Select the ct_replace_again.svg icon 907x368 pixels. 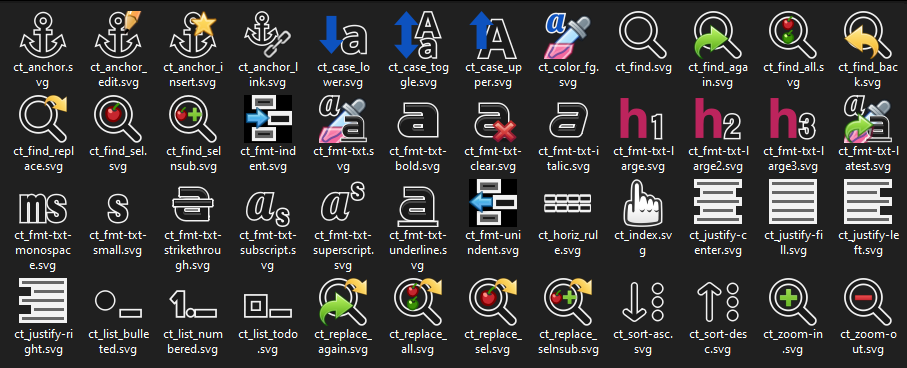coord(343,301)
